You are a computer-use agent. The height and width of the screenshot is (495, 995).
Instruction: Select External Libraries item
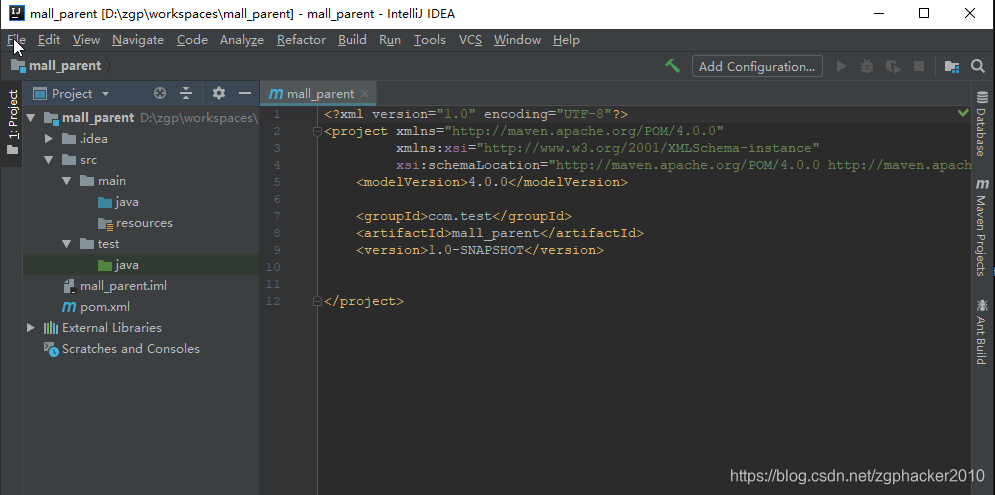point(102,327)
